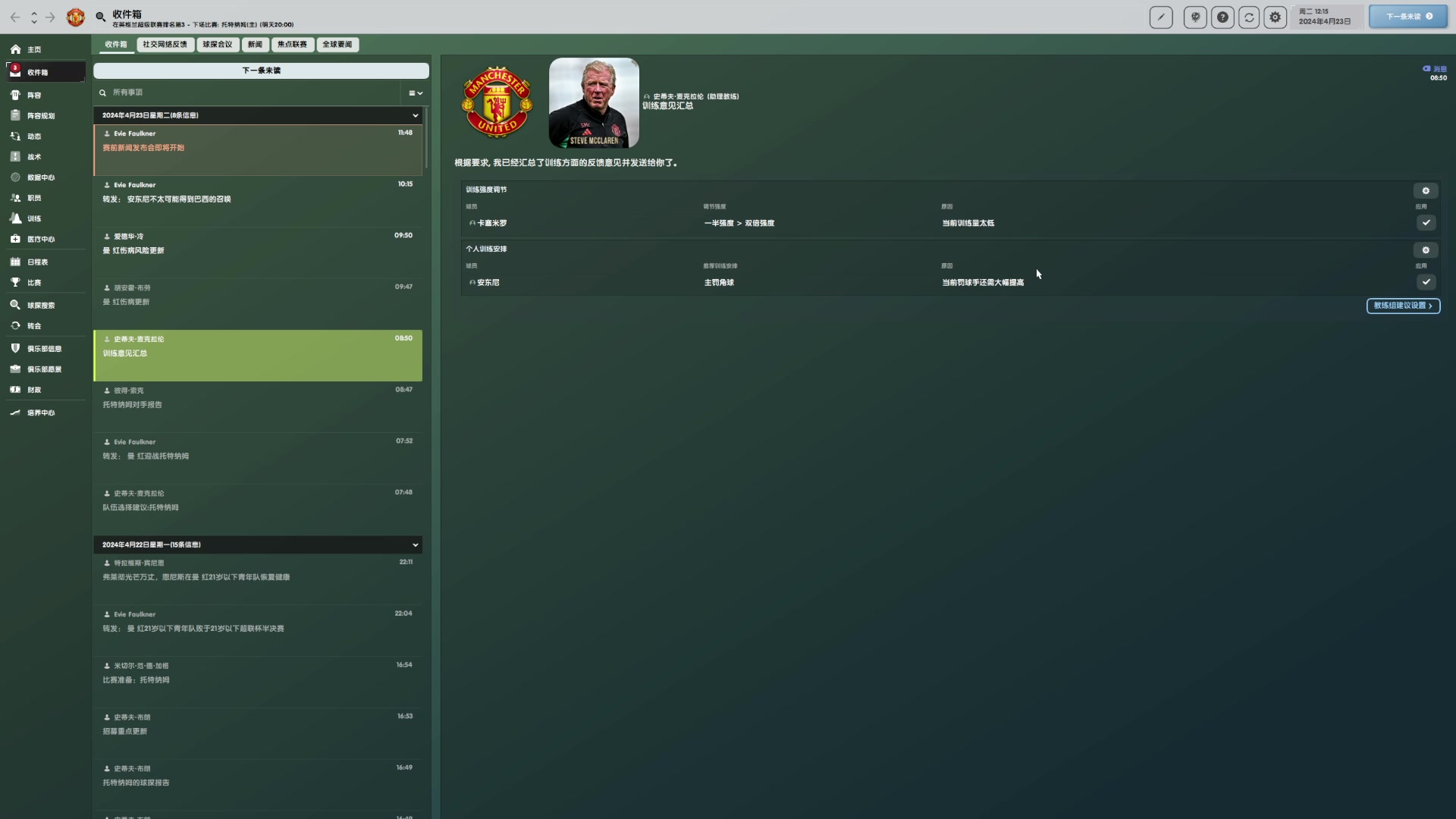
Task: Click the 所有事项 search field
Action: (246, 93)
